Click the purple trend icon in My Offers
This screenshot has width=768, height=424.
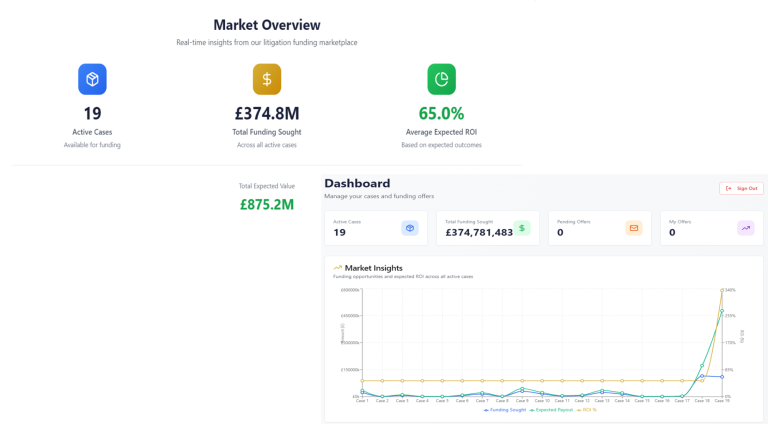pos(746,228)
